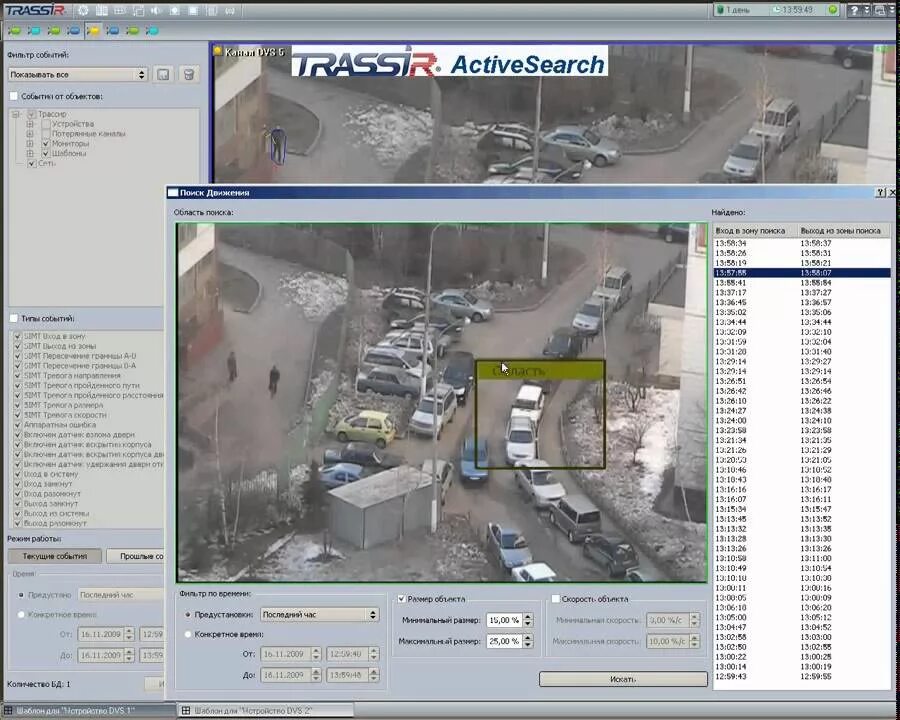This screenshot has height=720, width=900.
Task: Toggle 'SIMT Тревога скорости' event type checkbox
Action: (x=17, y=415)
